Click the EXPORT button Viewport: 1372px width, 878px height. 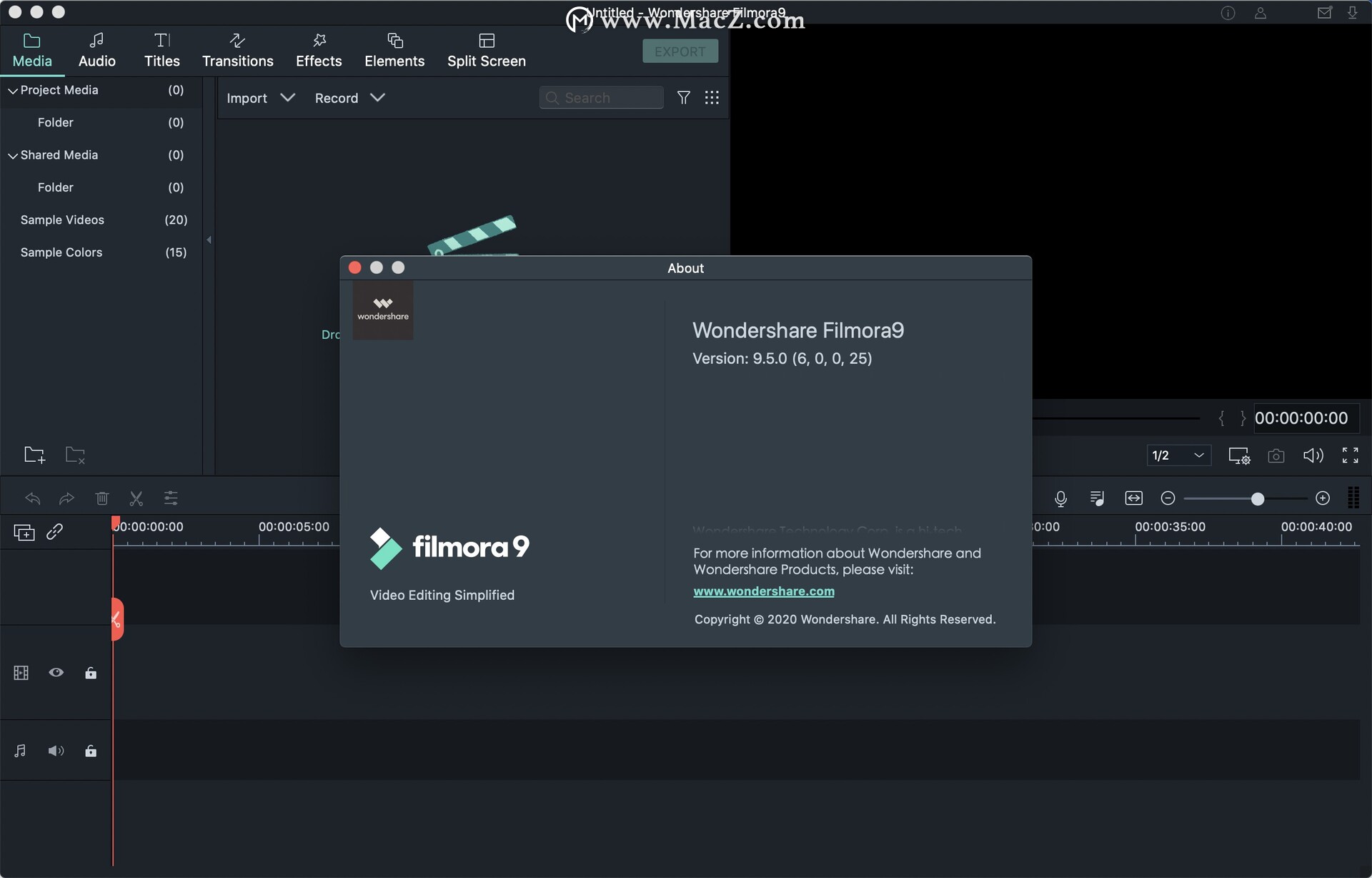tap(680, 51)
